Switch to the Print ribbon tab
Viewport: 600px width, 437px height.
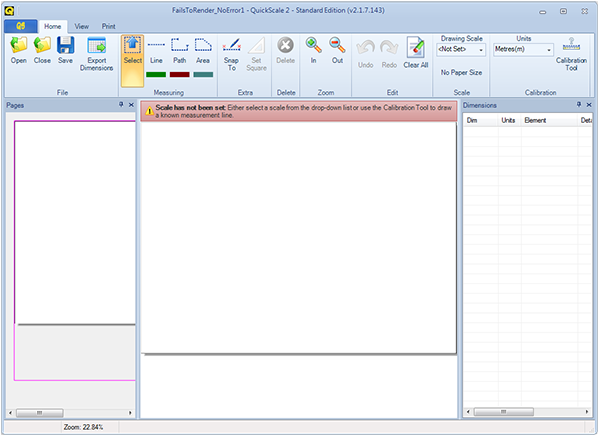[108, 26]
